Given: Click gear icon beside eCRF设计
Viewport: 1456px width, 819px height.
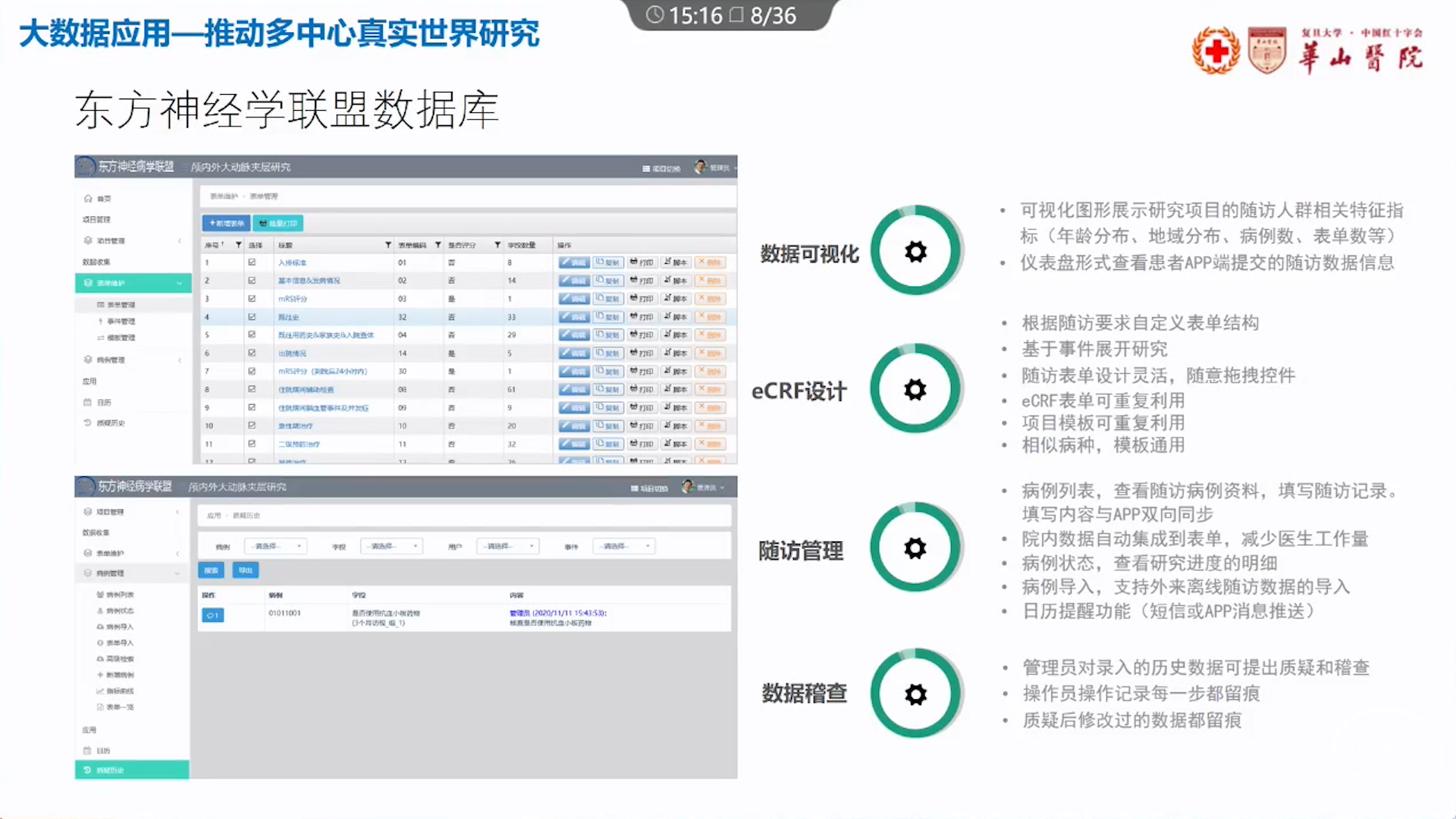Looking at the screenshot, I should [x=915, y=390].
